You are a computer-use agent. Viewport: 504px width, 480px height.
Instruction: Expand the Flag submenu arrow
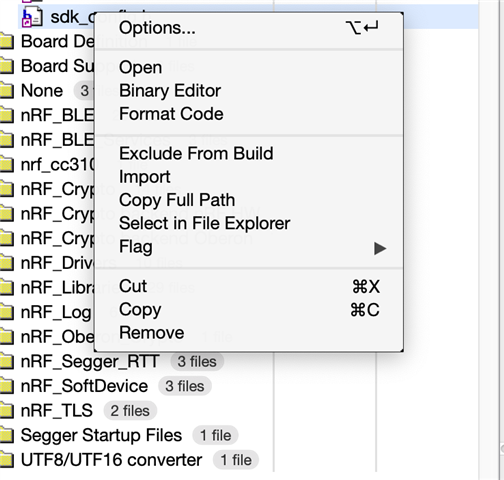click(380, 248)
